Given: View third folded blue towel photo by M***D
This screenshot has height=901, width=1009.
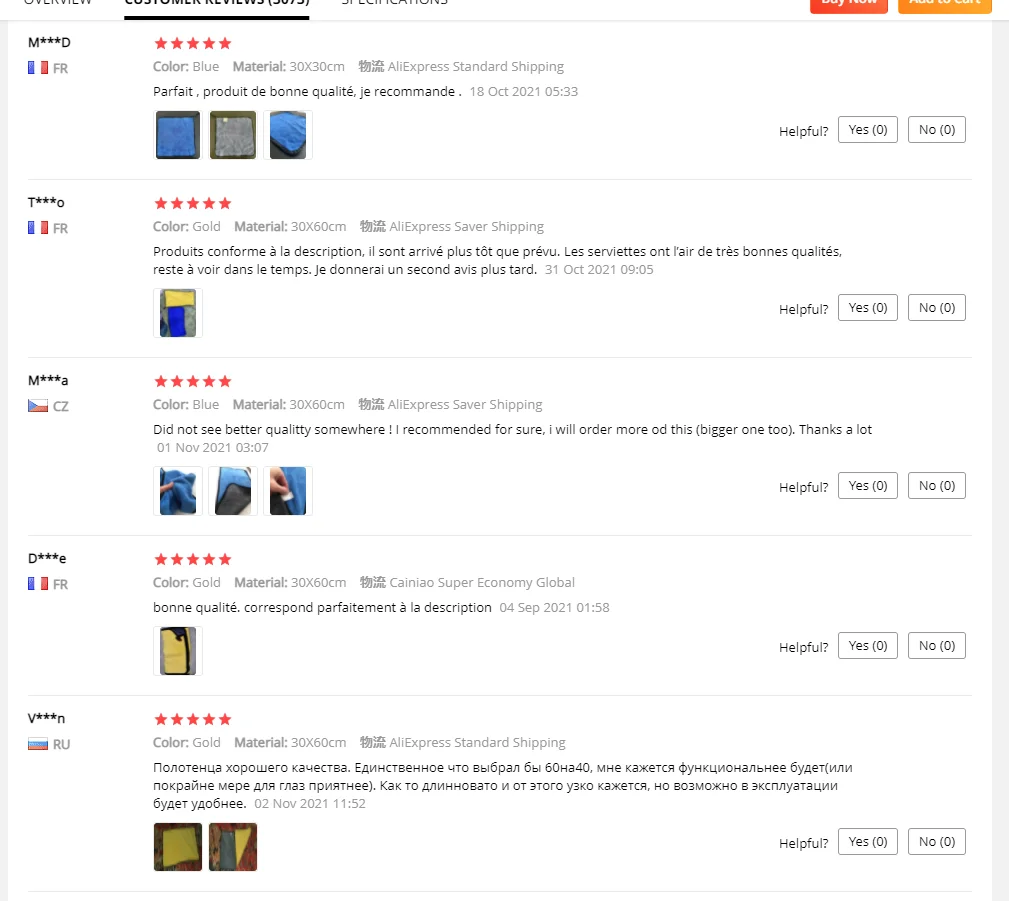Looking at the screenshot, I should coord(288,135).
